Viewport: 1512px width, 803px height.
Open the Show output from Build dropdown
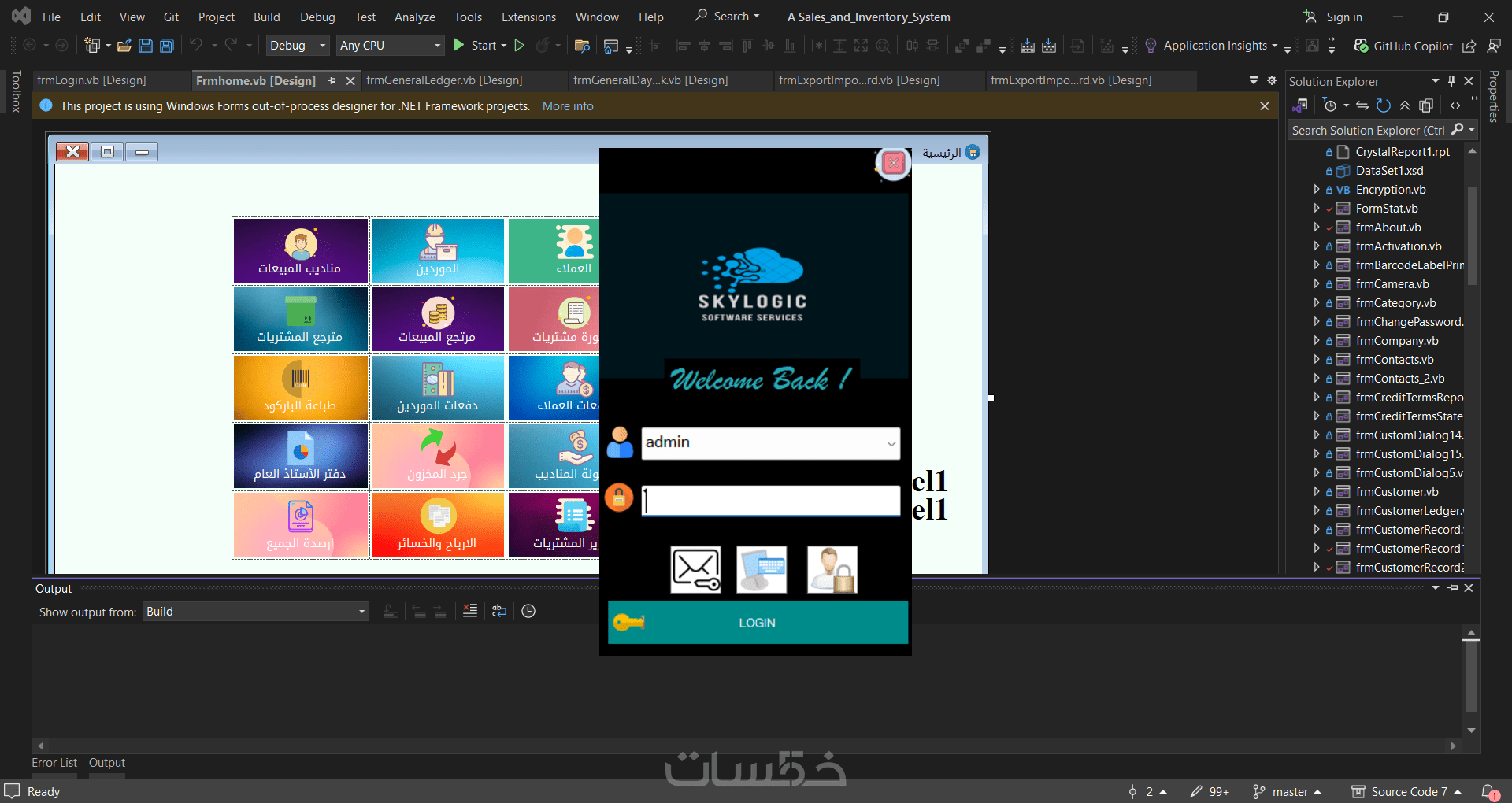coord(256,612)
